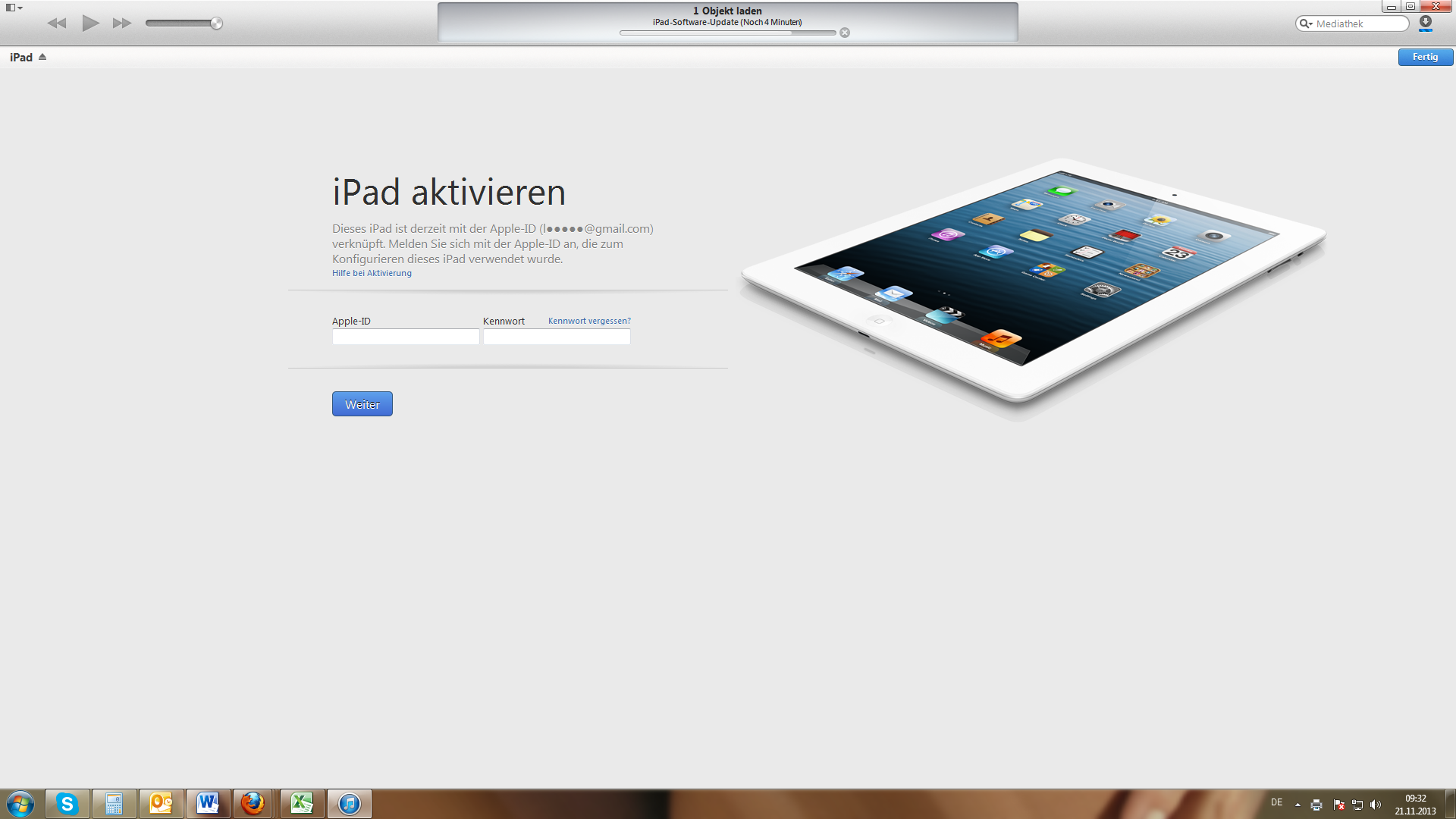Open Skype from the taskbar
The image size is (1456, 819).
click(x=67, y=804)
